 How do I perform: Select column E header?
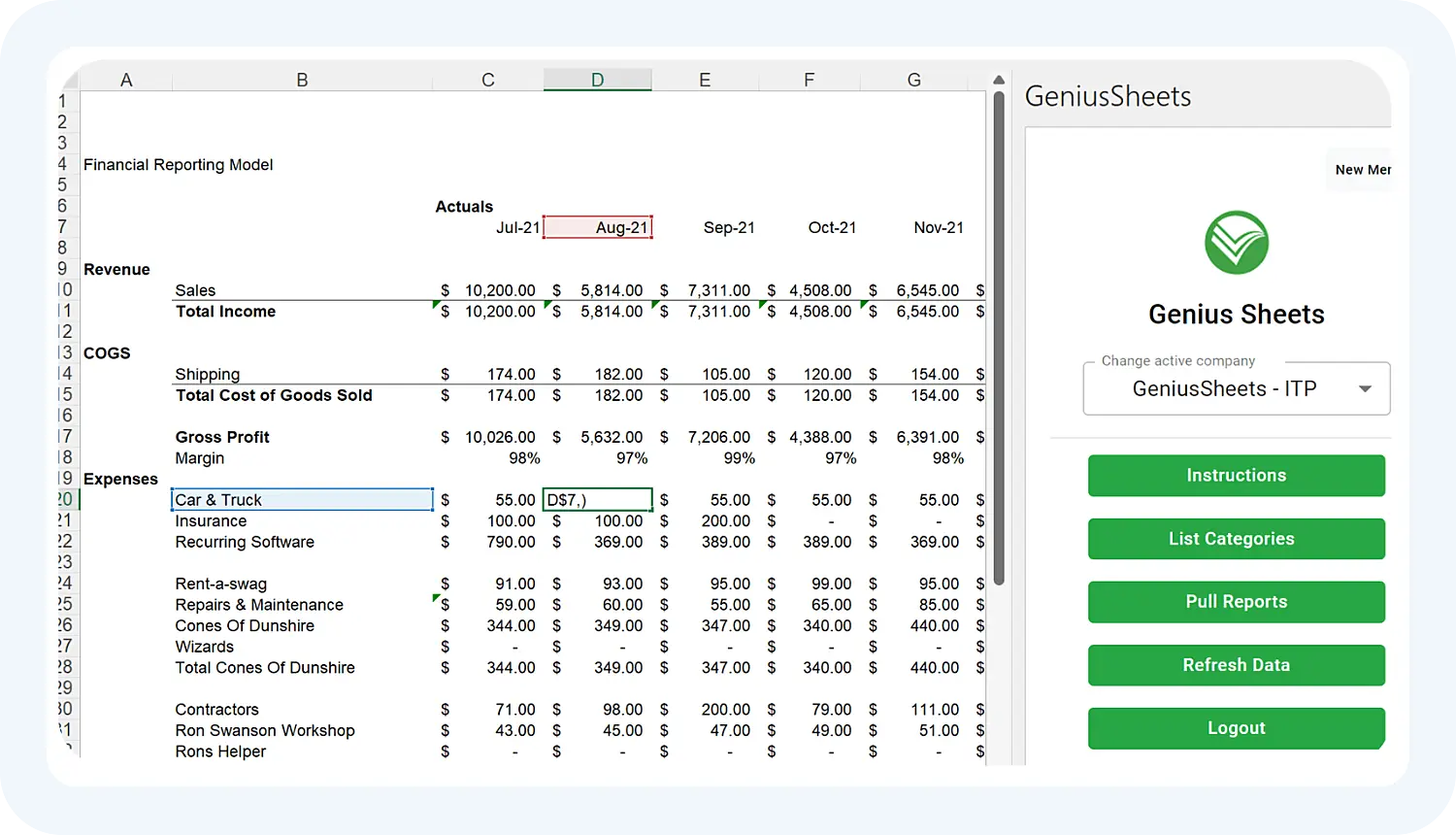pyautogui.click(x=705, y=81)
